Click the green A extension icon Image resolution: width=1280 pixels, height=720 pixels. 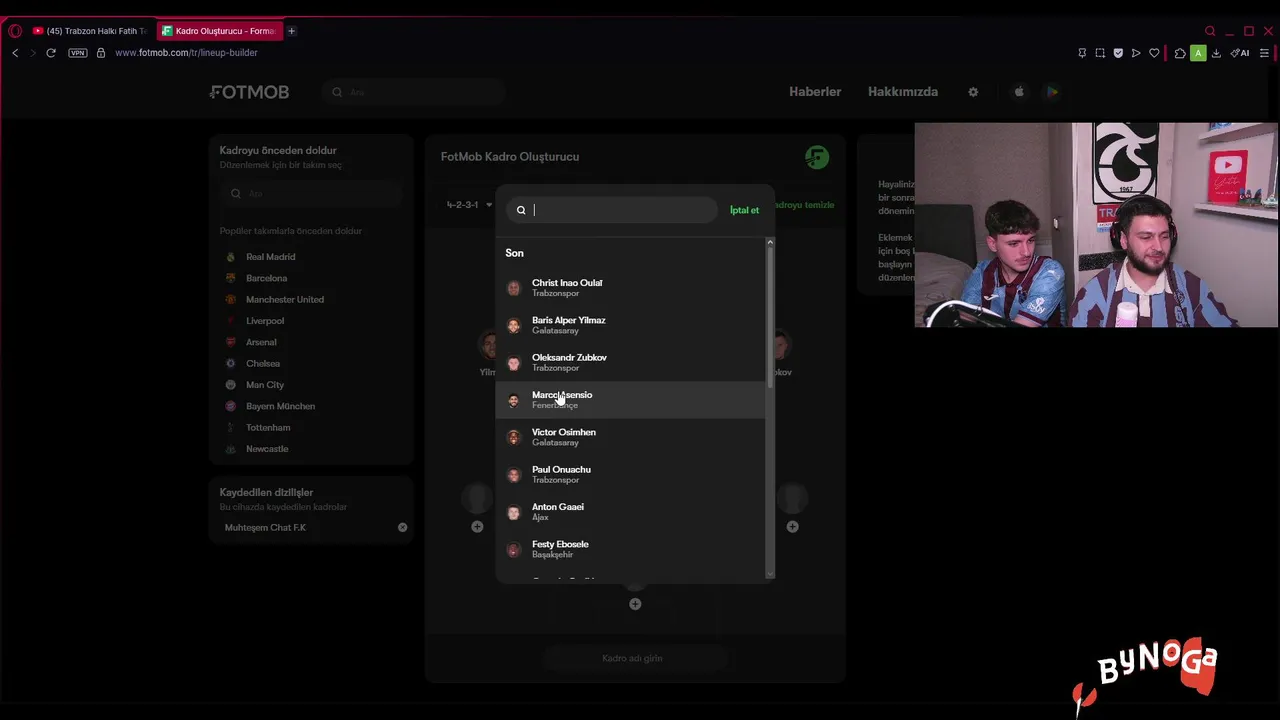click(x=1198, y=53)
